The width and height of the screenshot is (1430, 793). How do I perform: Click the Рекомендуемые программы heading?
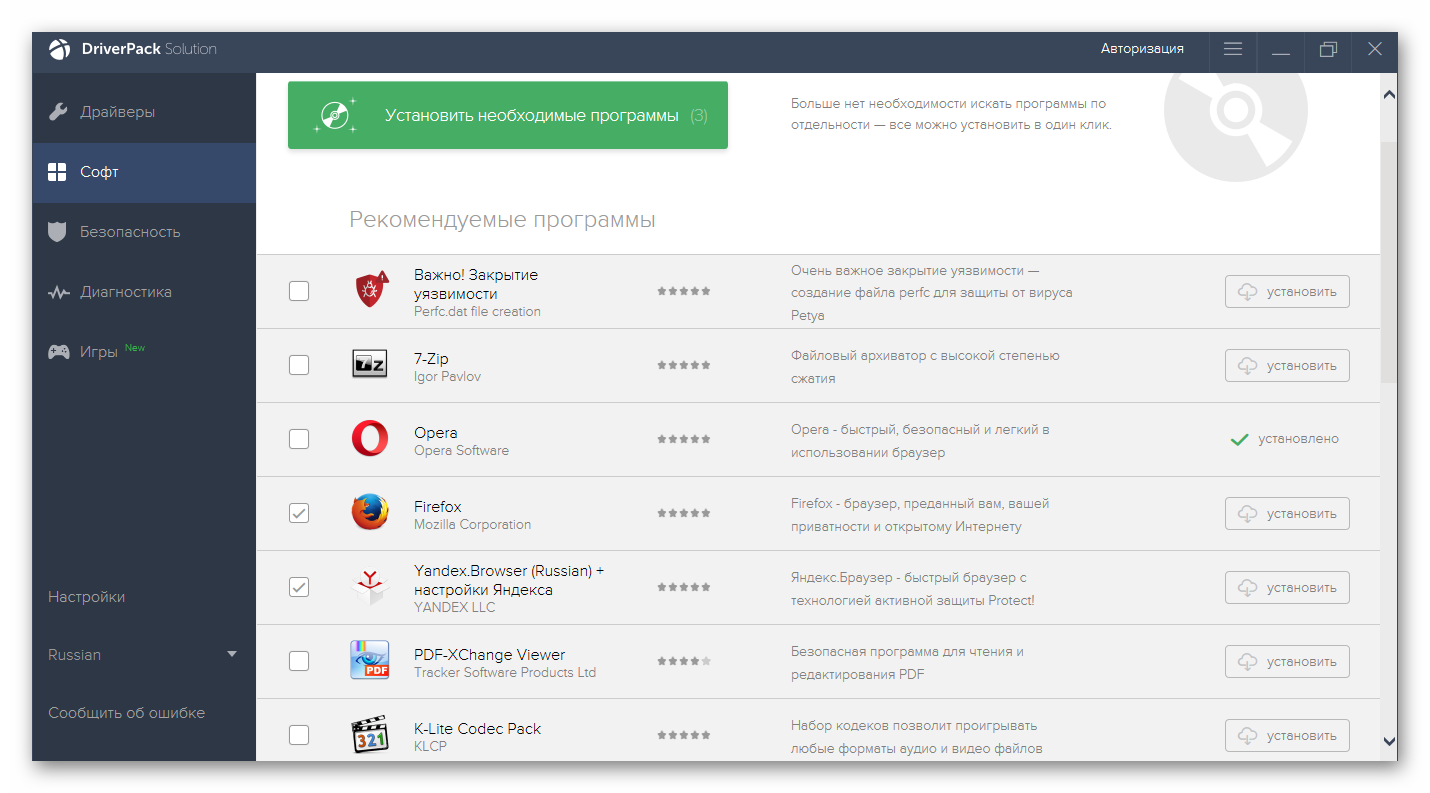point(502,220)
